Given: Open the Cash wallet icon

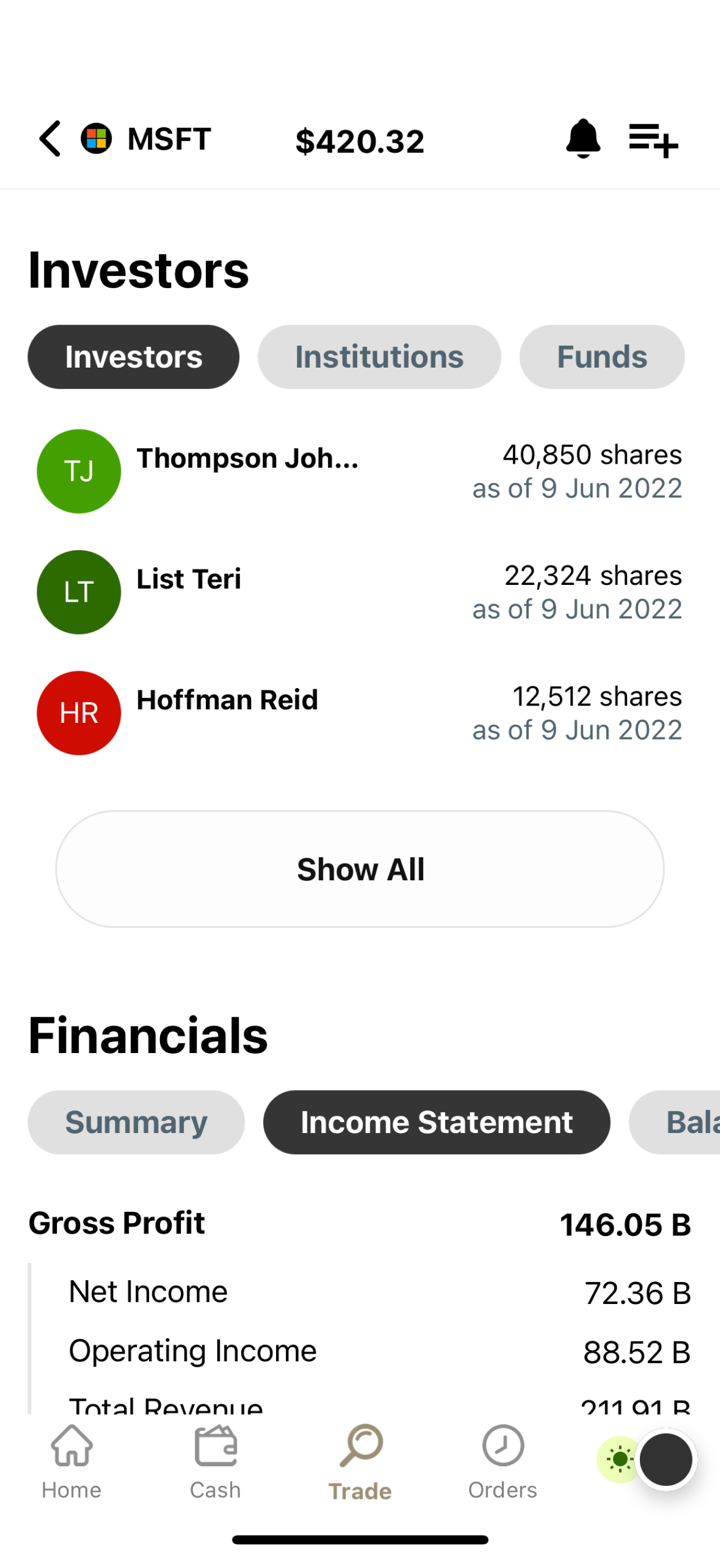Looking at the screenshot, I should click(x=215, y=1462).
